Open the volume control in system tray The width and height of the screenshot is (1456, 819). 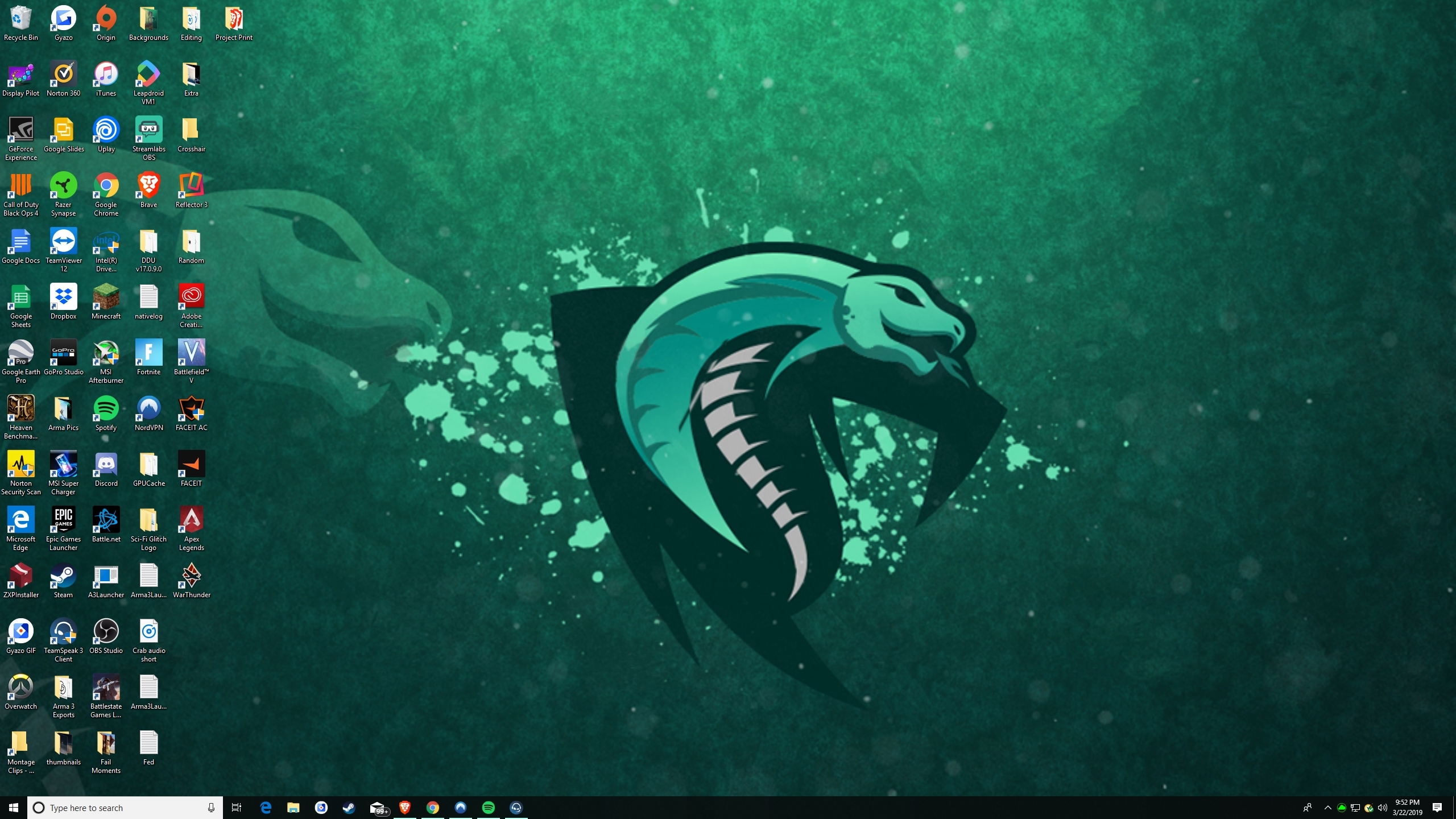(x=1382, y=808)
